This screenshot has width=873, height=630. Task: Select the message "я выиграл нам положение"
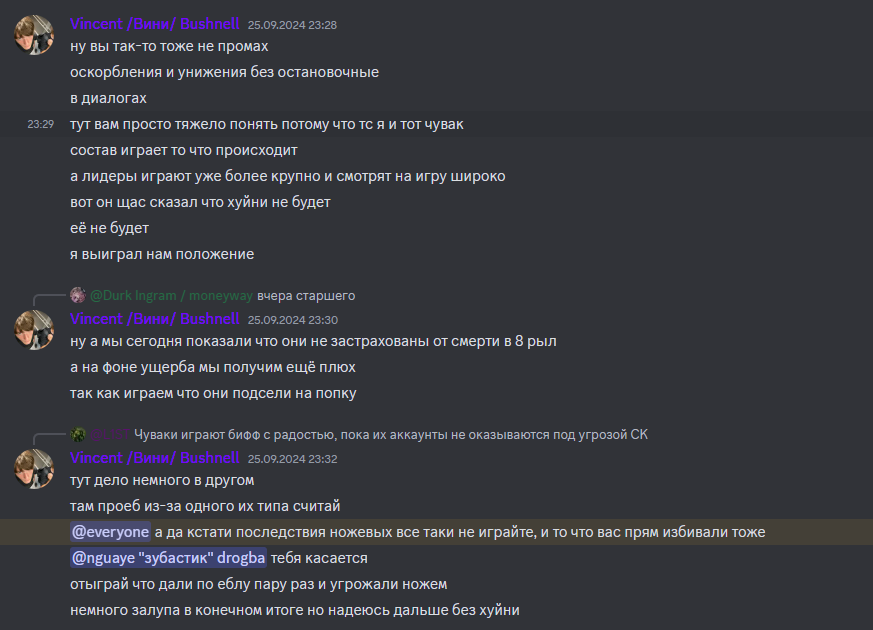162,254
